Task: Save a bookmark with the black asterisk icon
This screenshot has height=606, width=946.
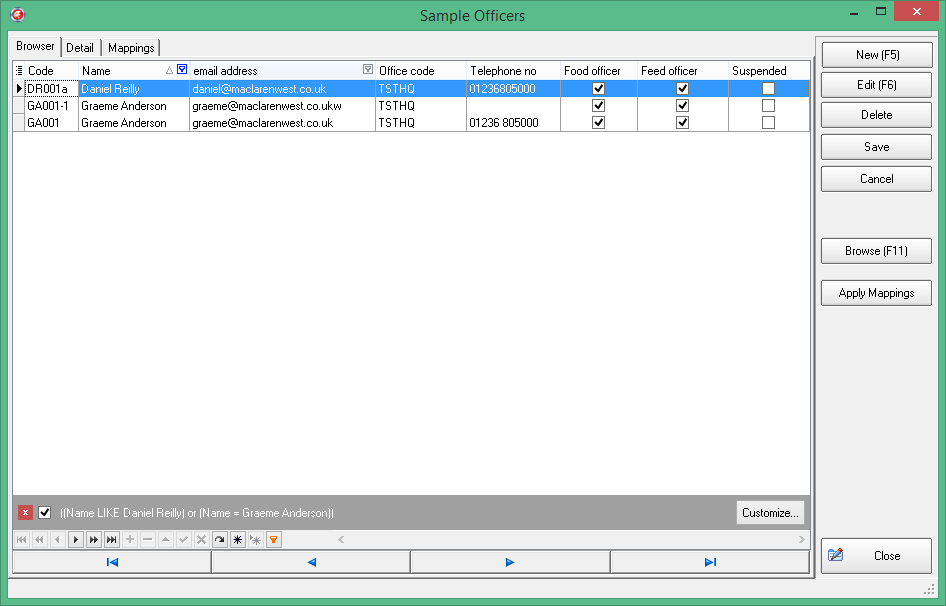Action: (238, 540)
